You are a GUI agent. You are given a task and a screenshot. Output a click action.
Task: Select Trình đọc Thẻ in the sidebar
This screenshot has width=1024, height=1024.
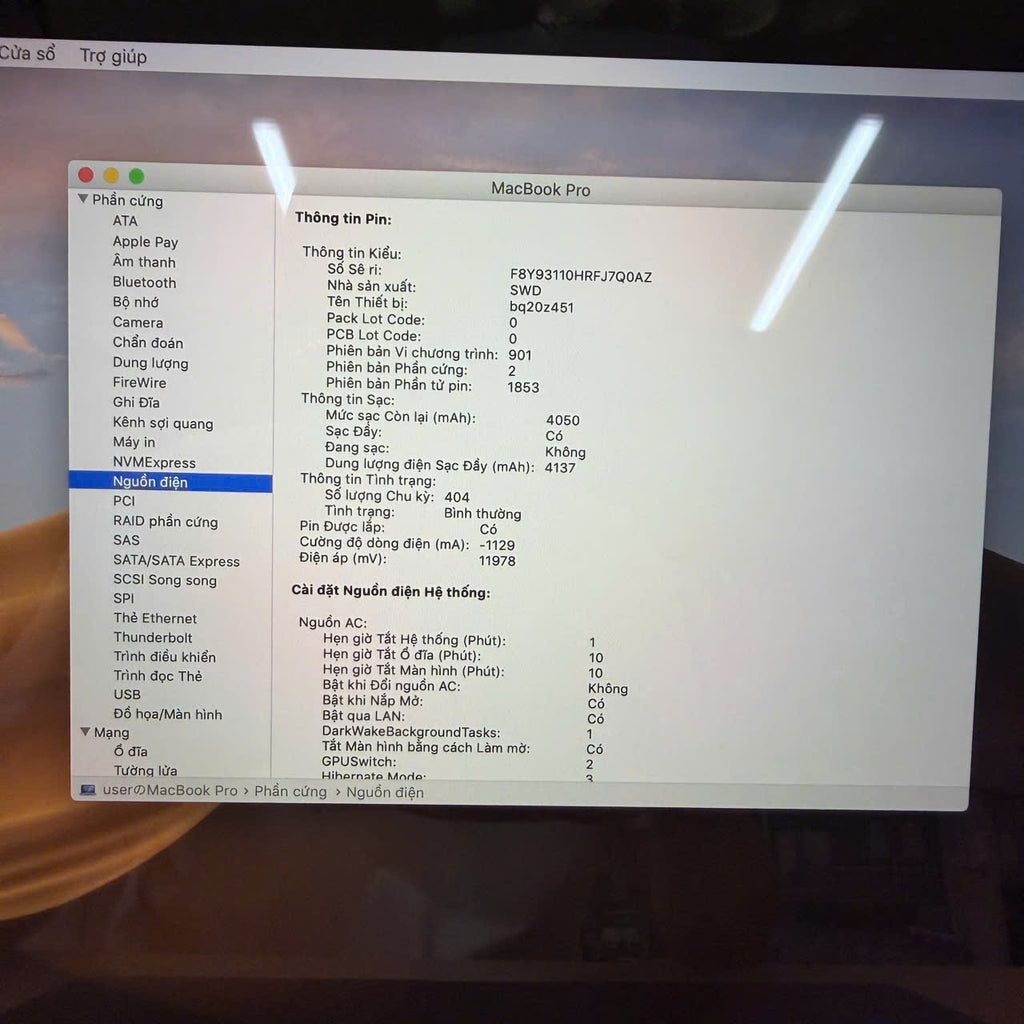(x=157, y=675)
